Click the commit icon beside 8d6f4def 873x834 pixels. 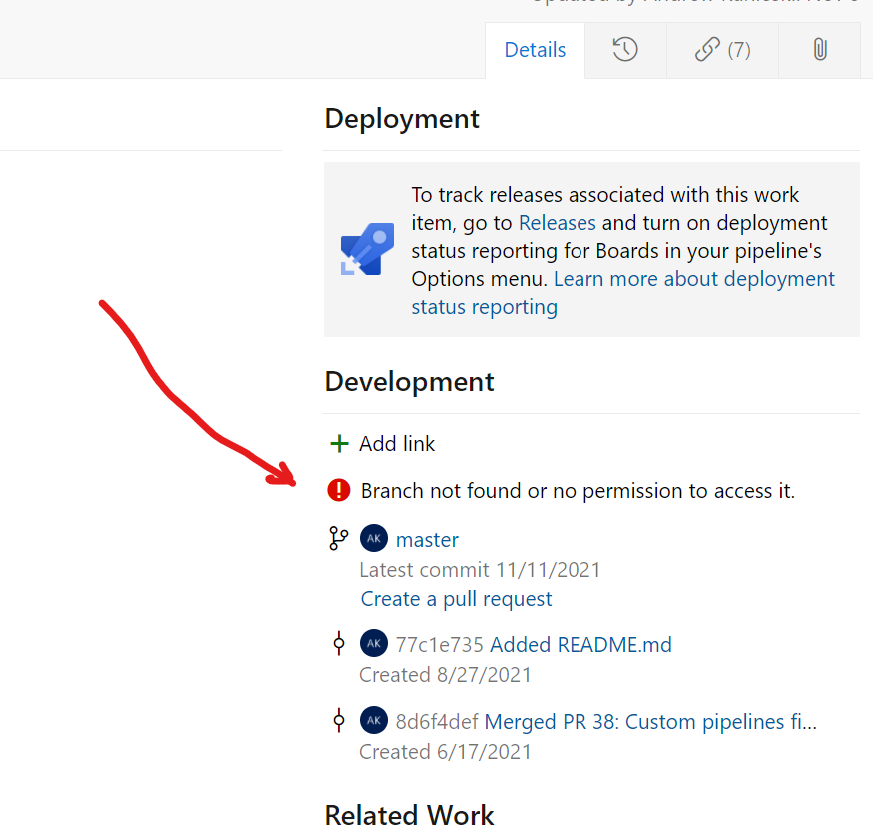click(339, 720)
